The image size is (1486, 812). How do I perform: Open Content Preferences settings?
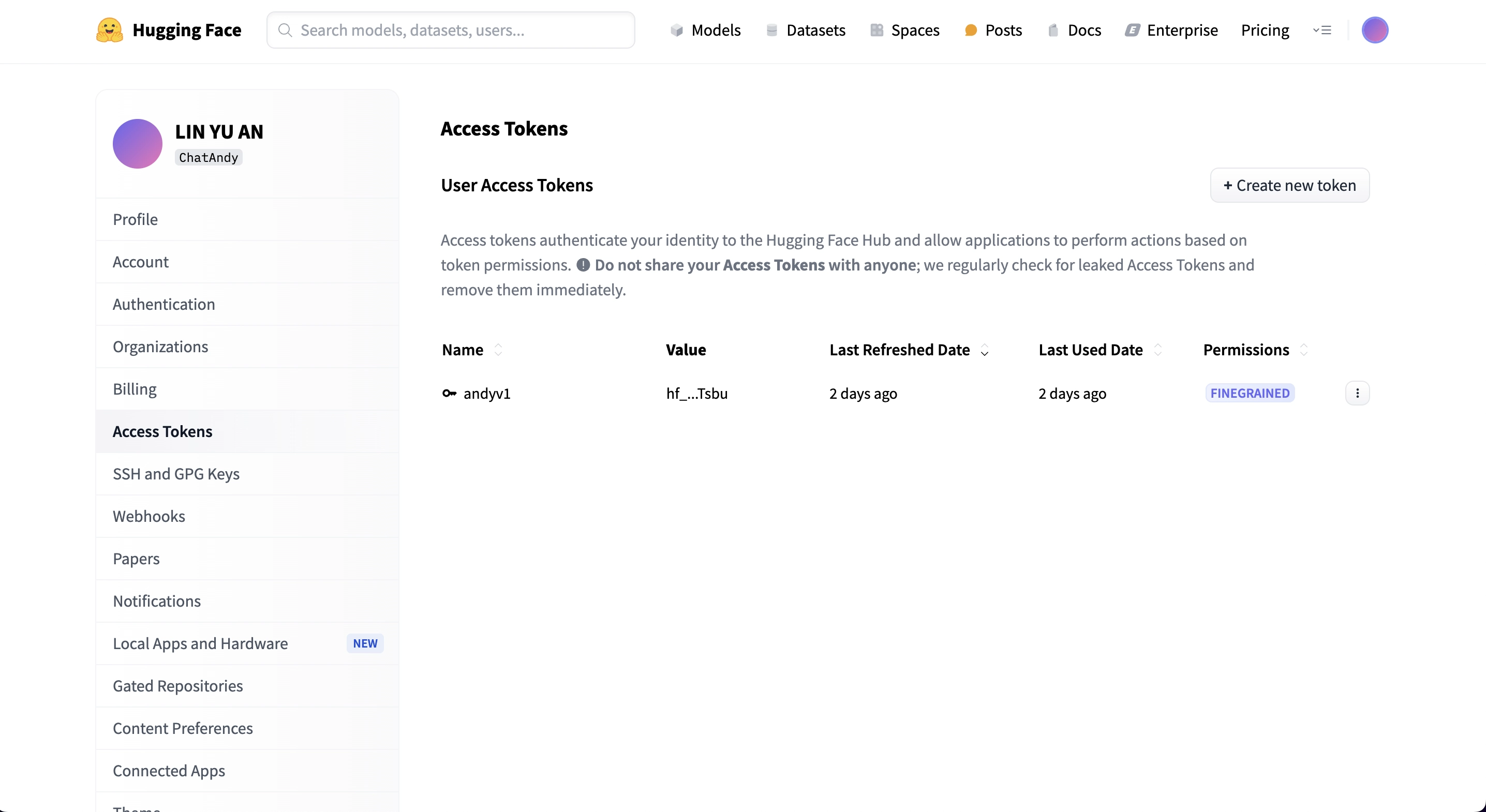(x=247, y=728)
